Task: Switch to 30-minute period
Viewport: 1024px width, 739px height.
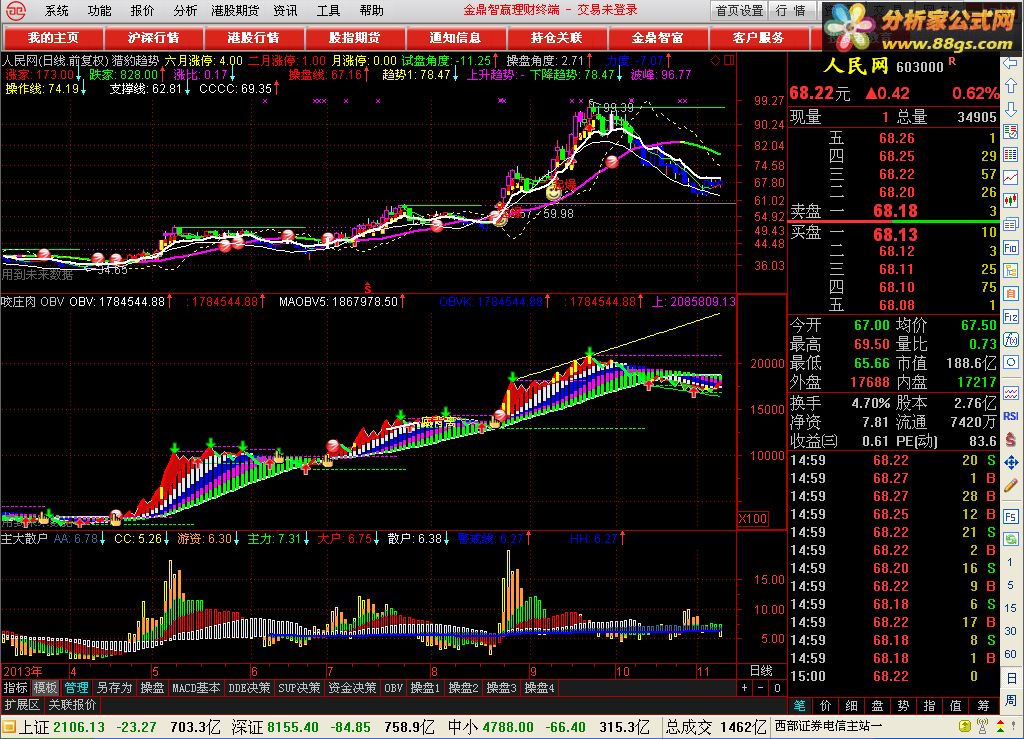Action: [x=1010, y=631]
